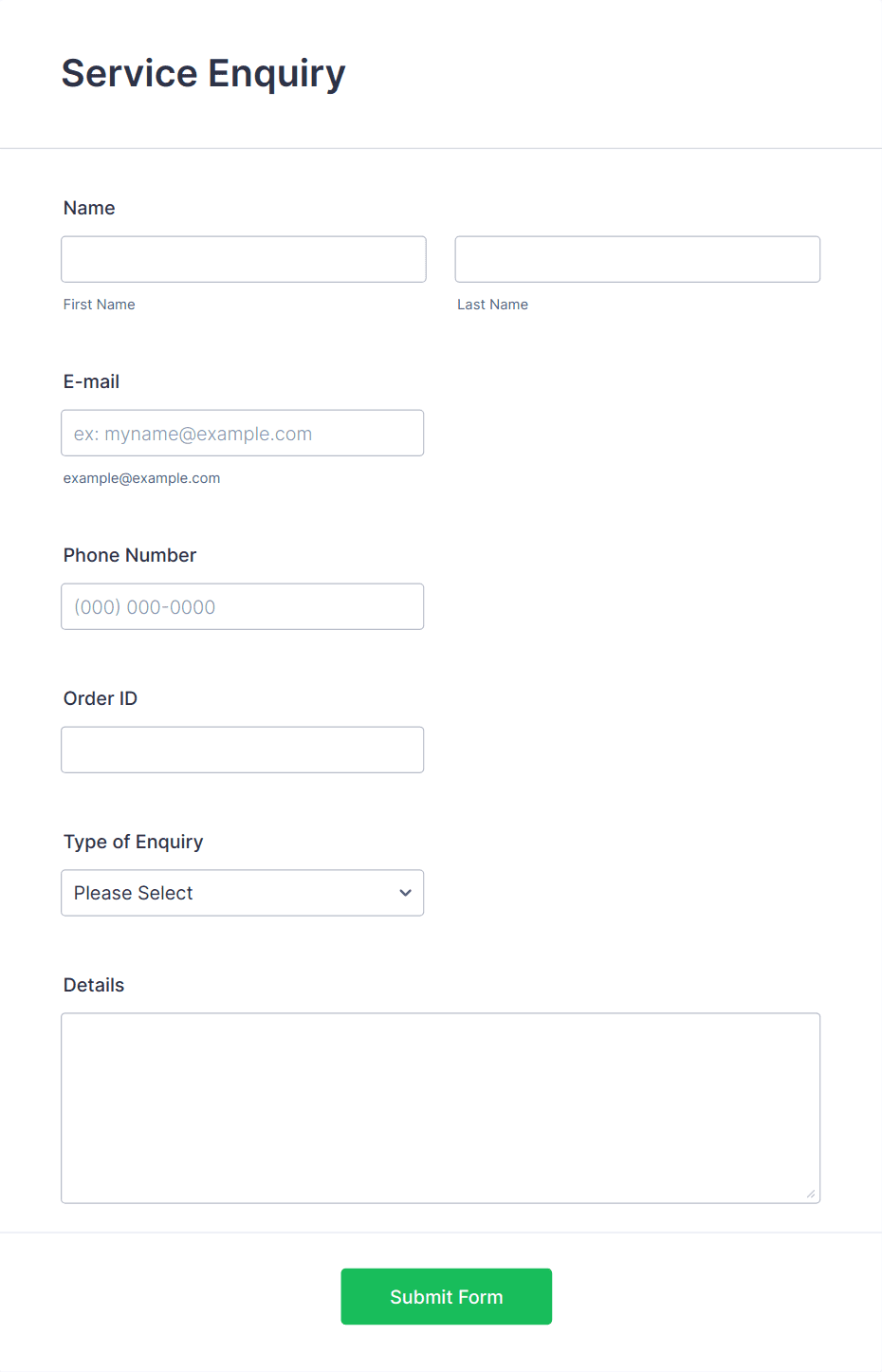Click the Name field label
882x1372 pixels.
click(89, 208)
